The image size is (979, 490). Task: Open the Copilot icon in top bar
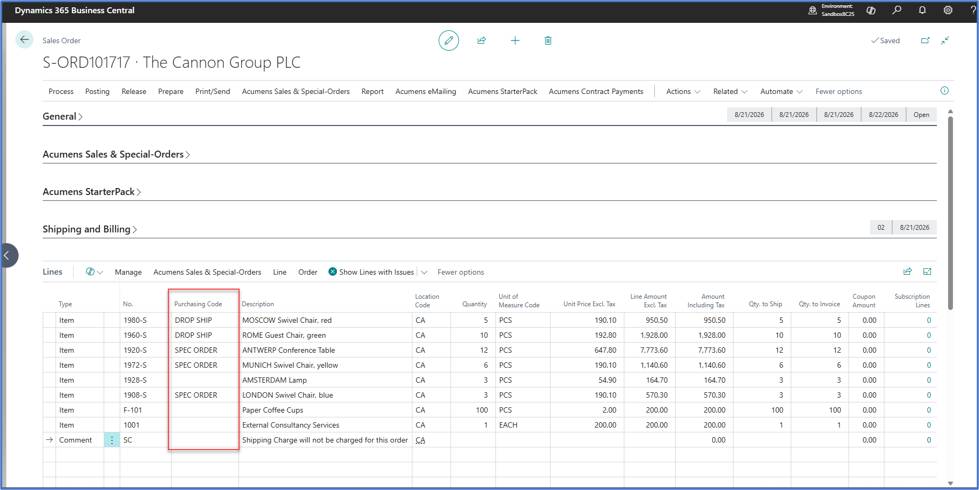[871, 10]
